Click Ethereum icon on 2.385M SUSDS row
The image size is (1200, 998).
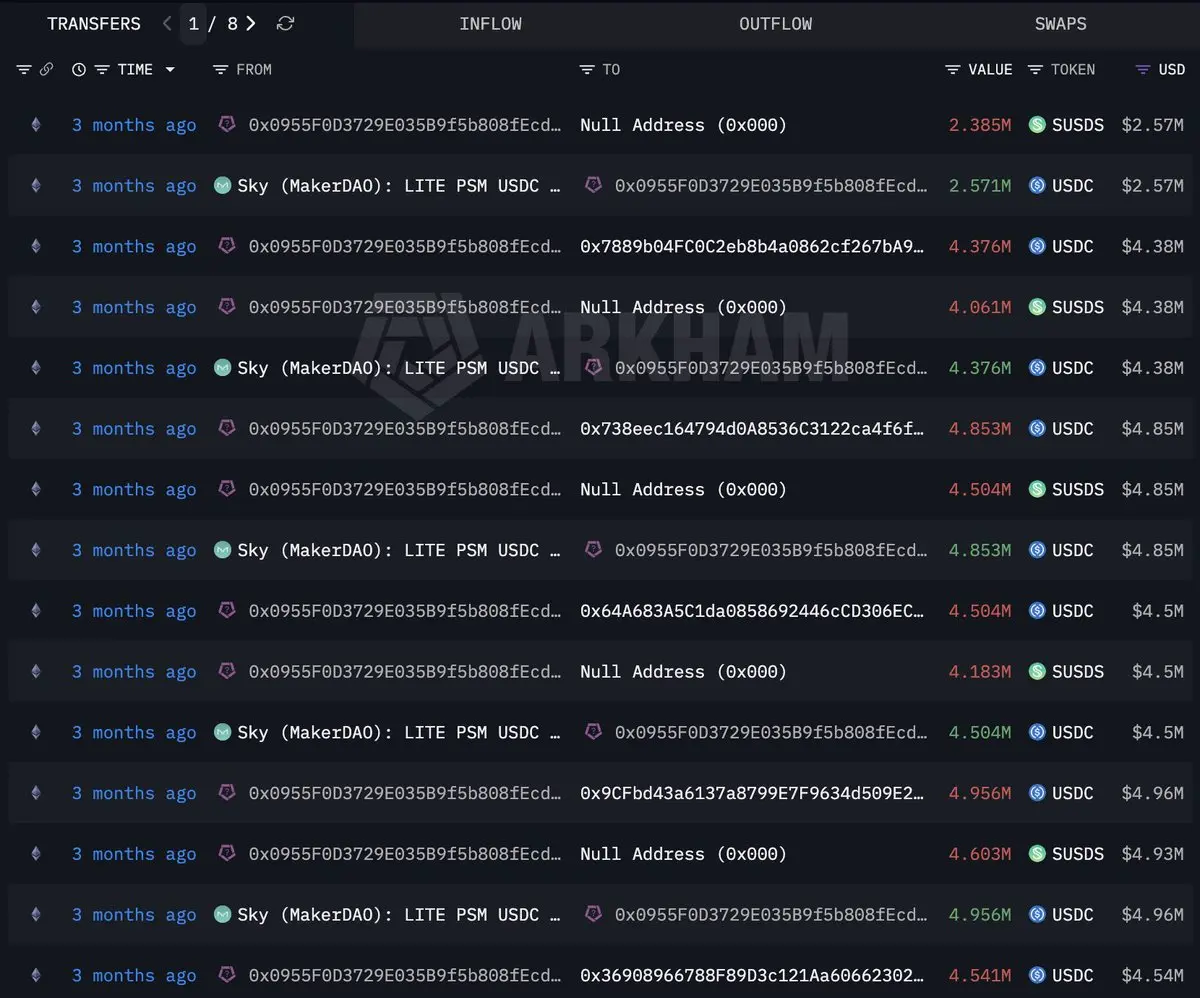36,125
